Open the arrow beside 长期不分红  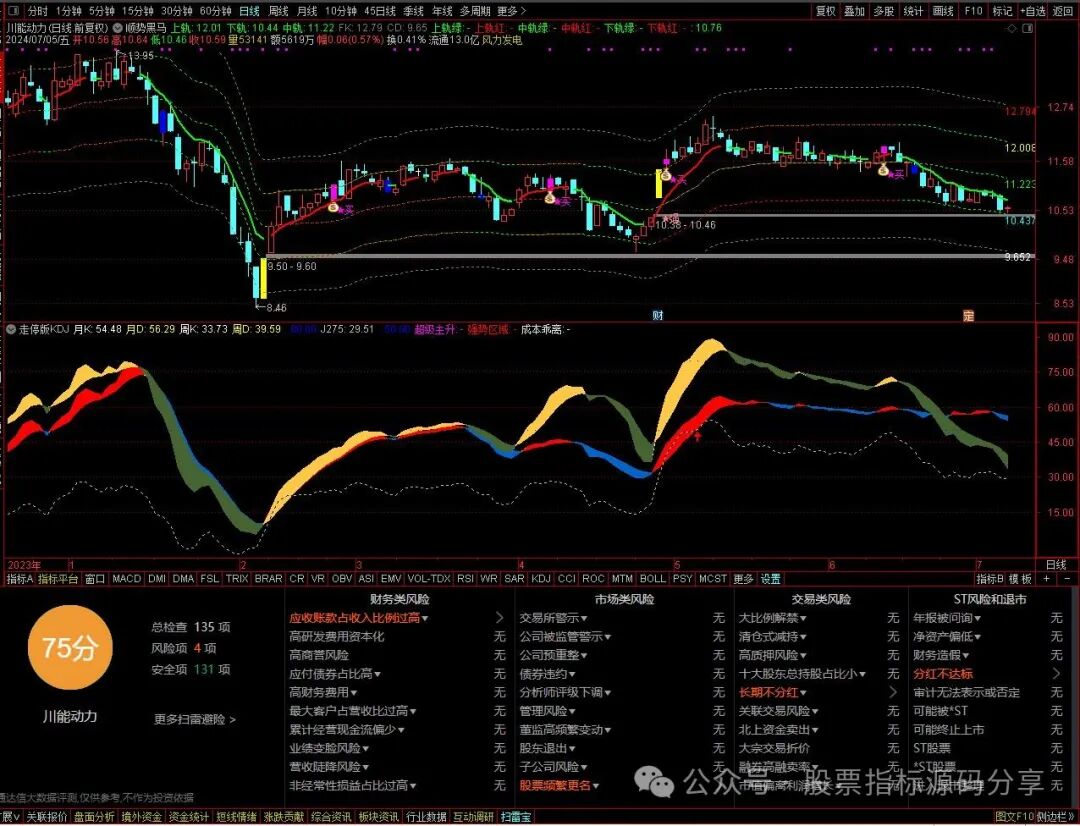pyautogui.click(x=893, y=692)
